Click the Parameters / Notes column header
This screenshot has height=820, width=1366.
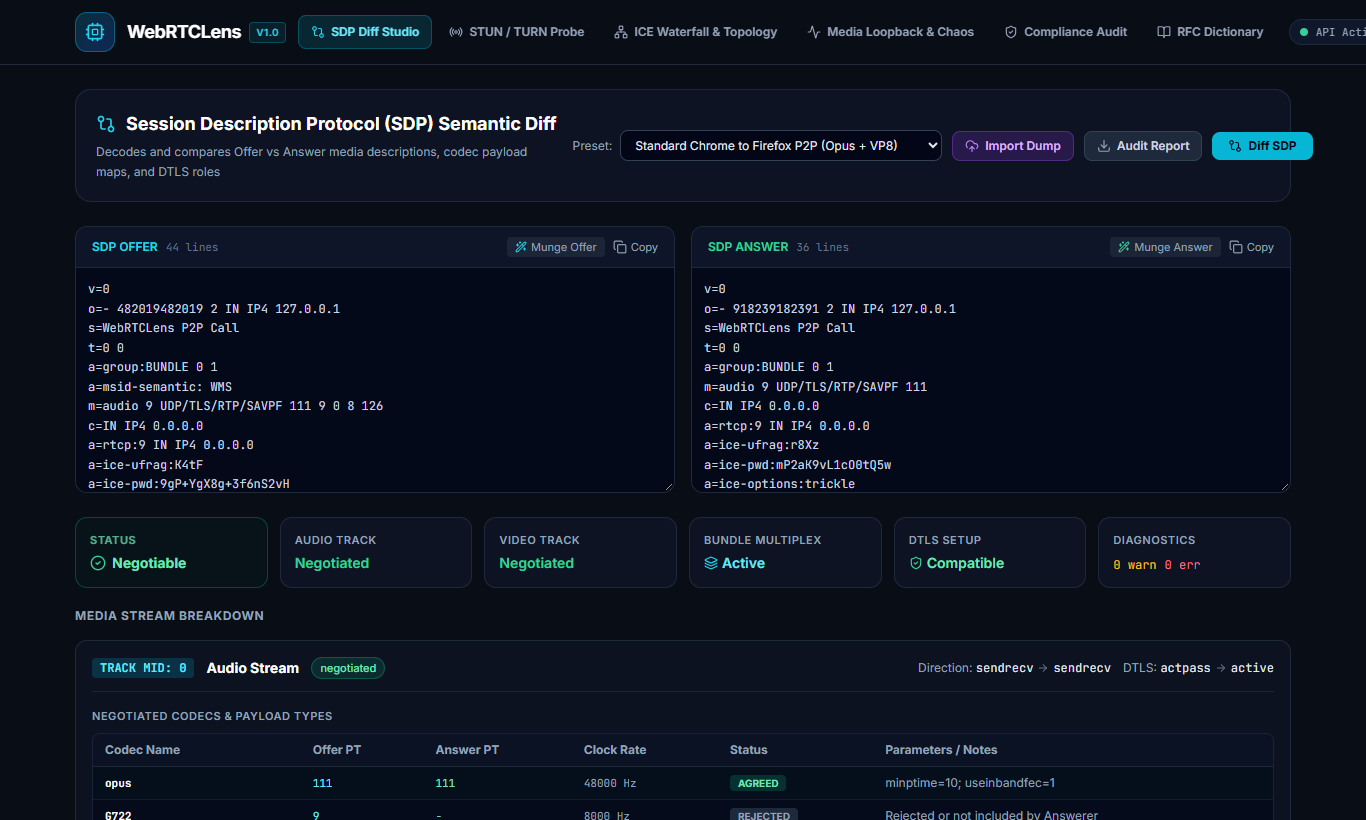point(941,750)
